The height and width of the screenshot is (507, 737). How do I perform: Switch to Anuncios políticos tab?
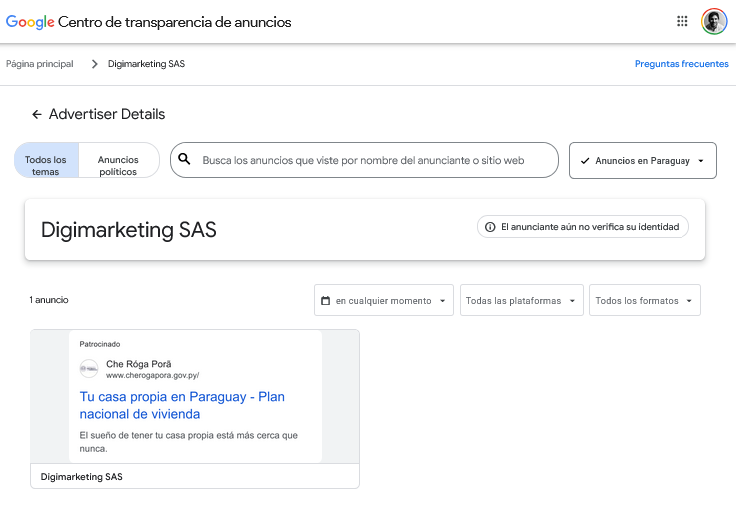point(118,160)
